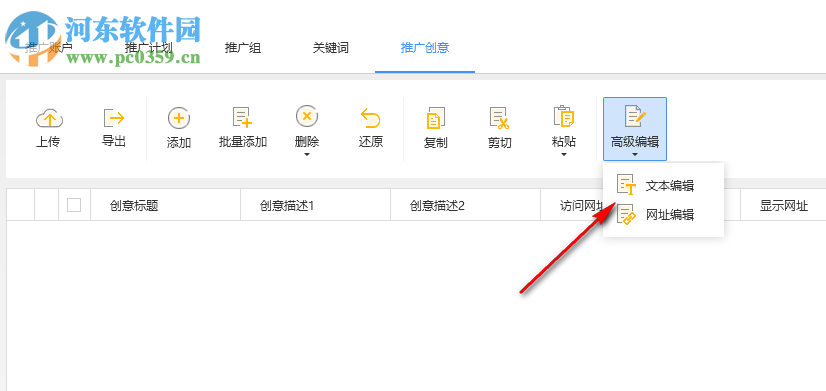Switch to the 推广组 tab
The image size is (826, 391).
pyautogui.click(x=243, y=48)
